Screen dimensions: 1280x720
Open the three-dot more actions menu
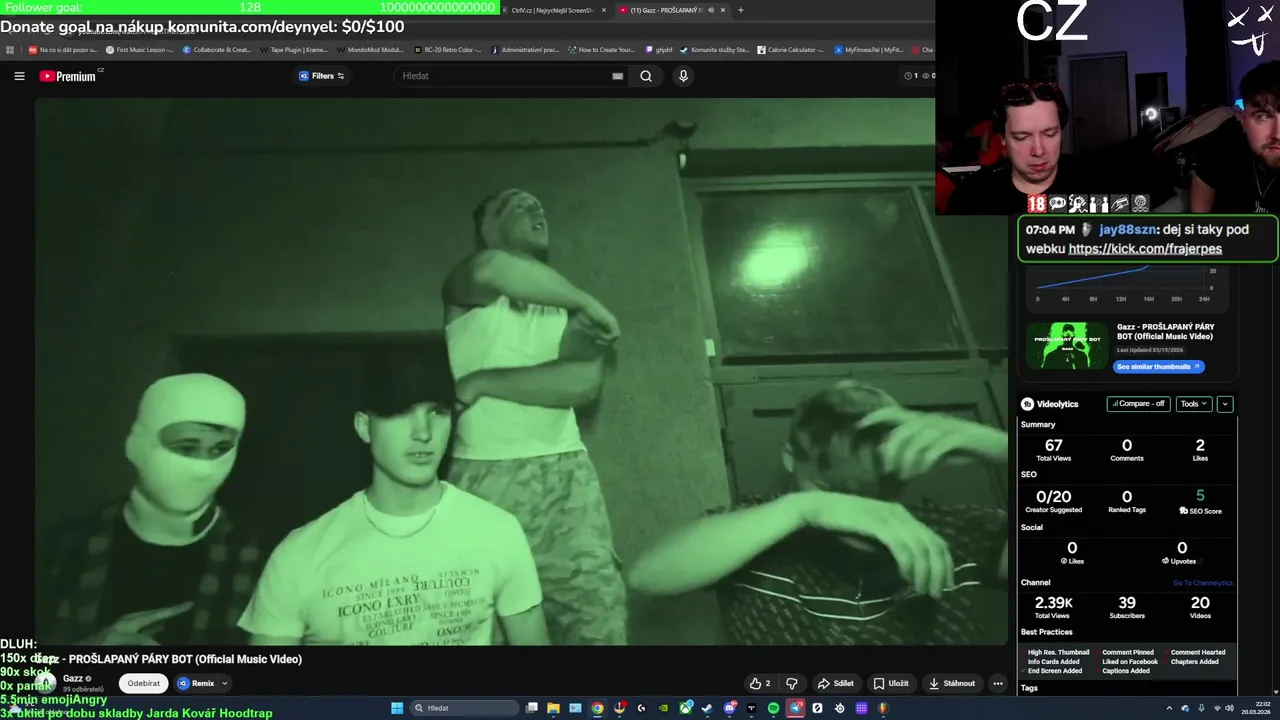point(997,684)
